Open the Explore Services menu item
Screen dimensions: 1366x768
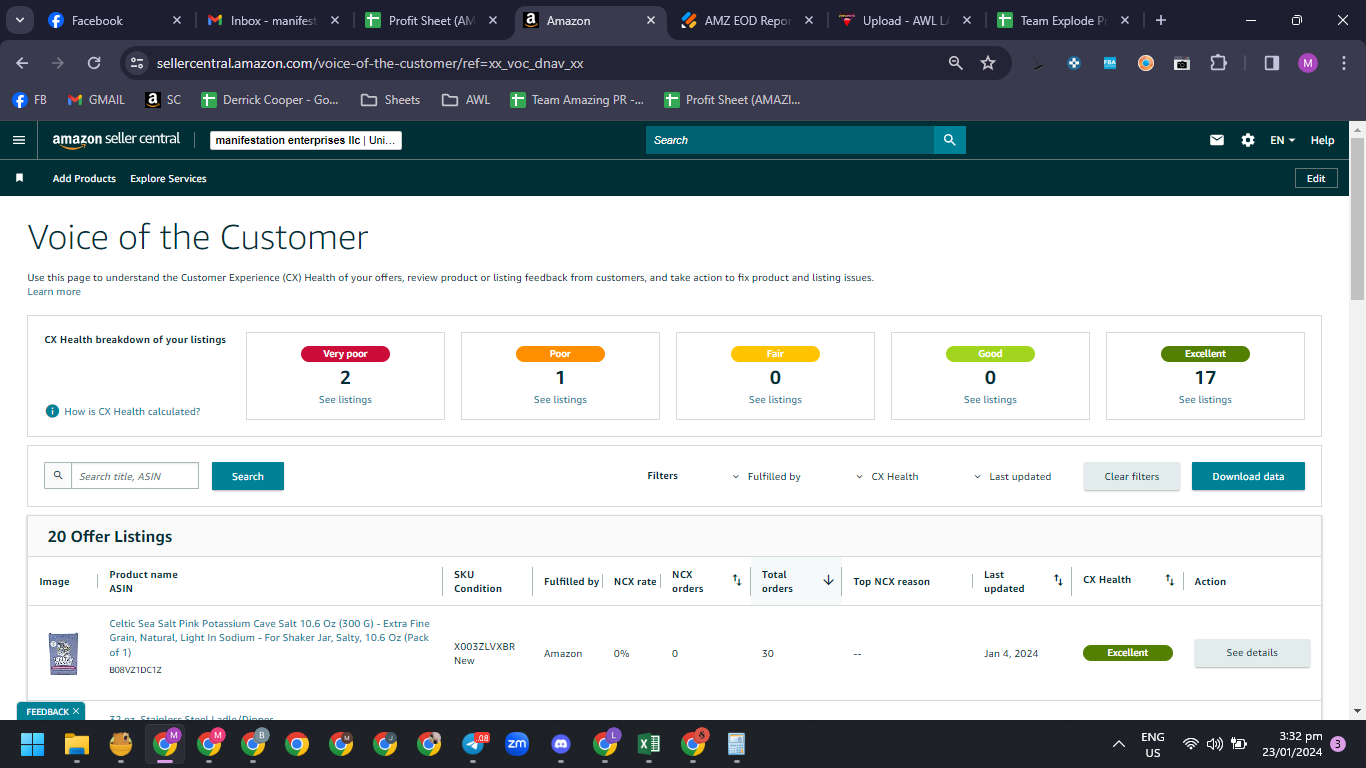(168, 179)
